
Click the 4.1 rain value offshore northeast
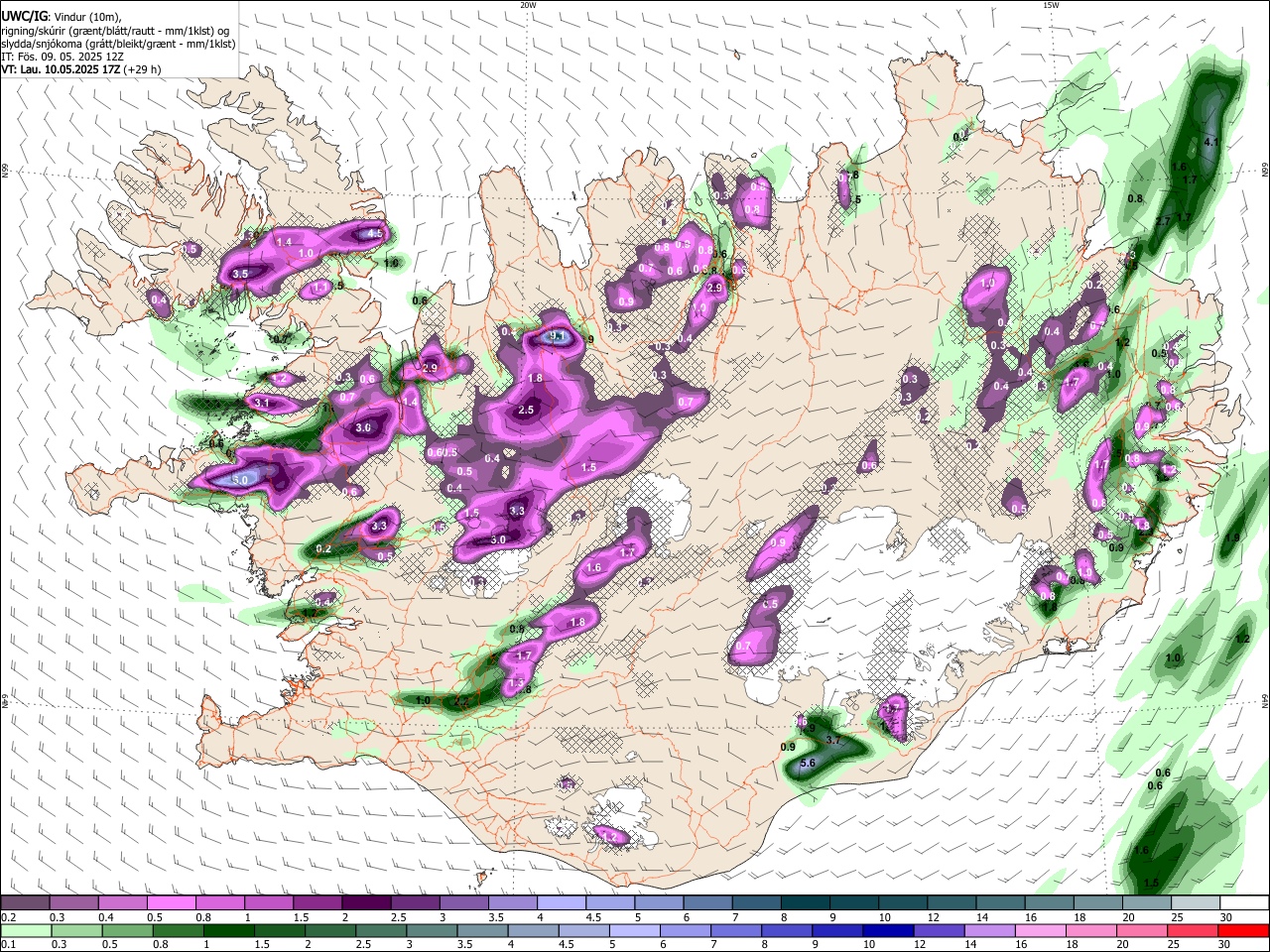pyautogui.click(x=1210, y=143)
